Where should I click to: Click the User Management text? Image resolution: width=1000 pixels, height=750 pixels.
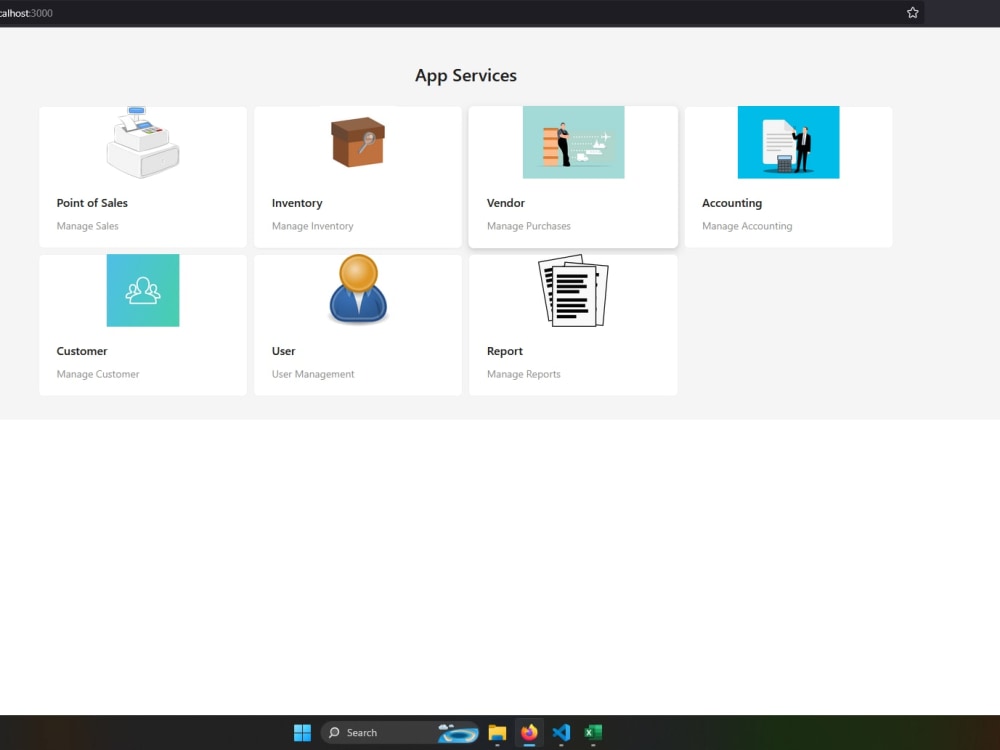tap(312, 374)
